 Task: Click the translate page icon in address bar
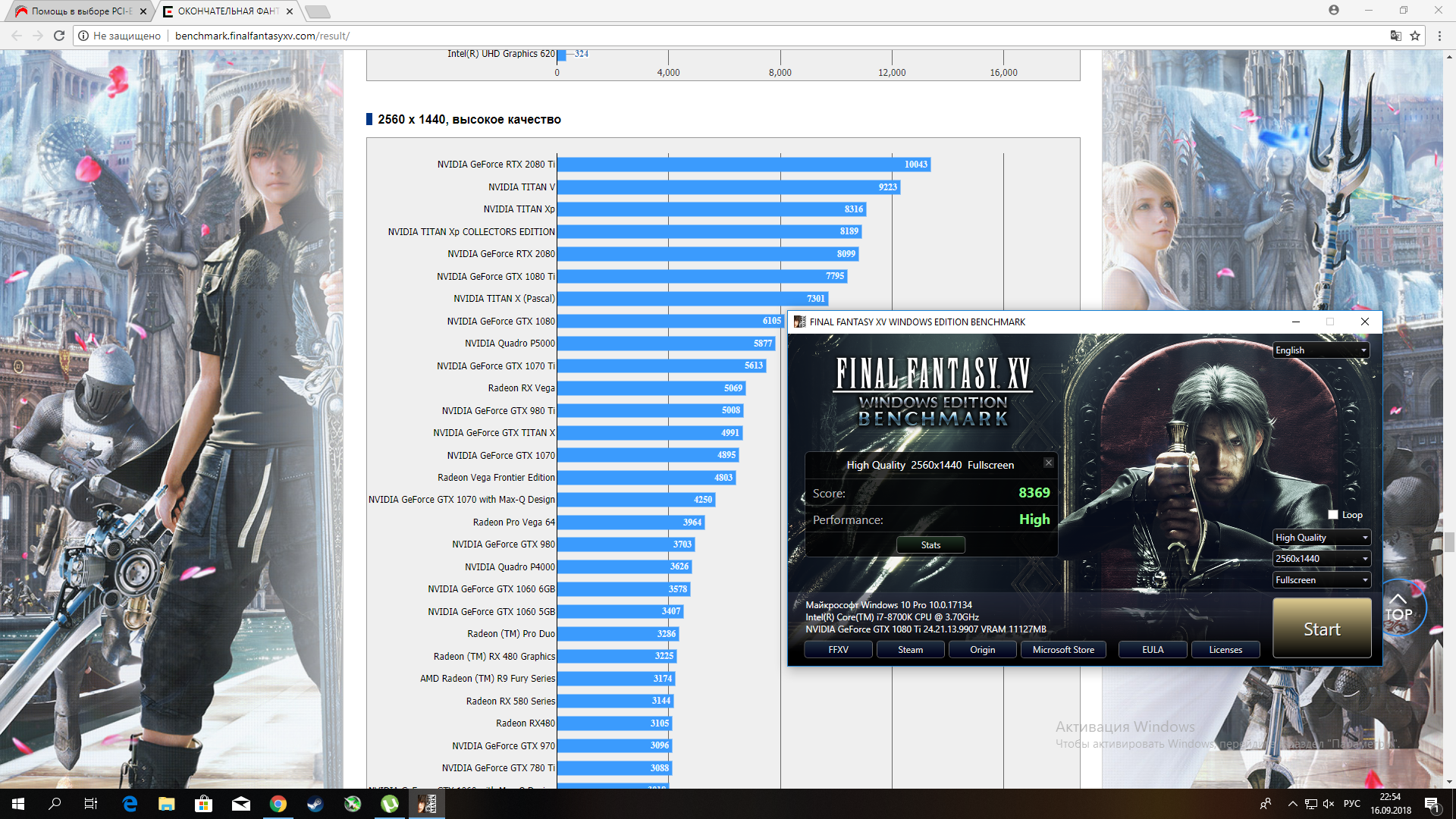click(1395, 36)
